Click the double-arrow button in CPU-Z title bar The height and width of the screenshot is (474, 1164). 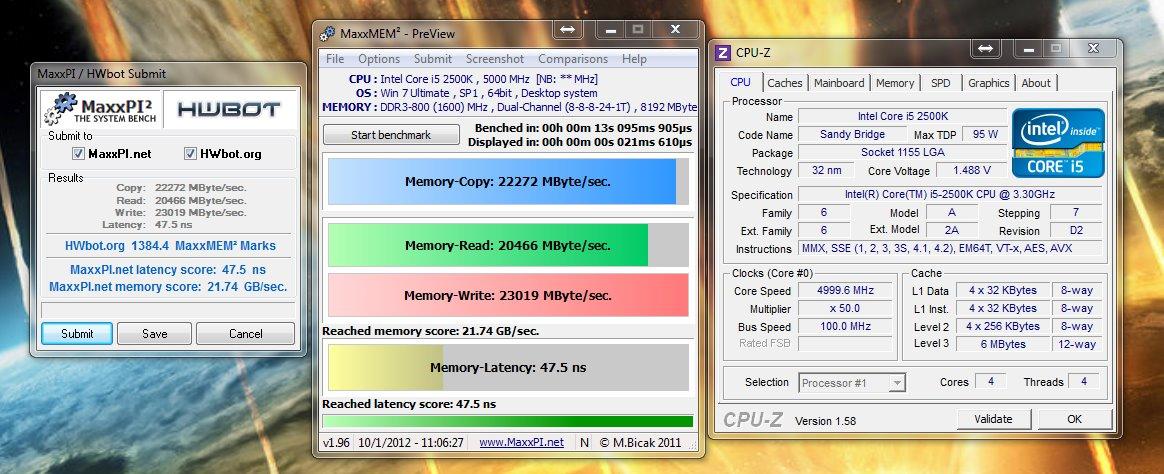(986, 48)
